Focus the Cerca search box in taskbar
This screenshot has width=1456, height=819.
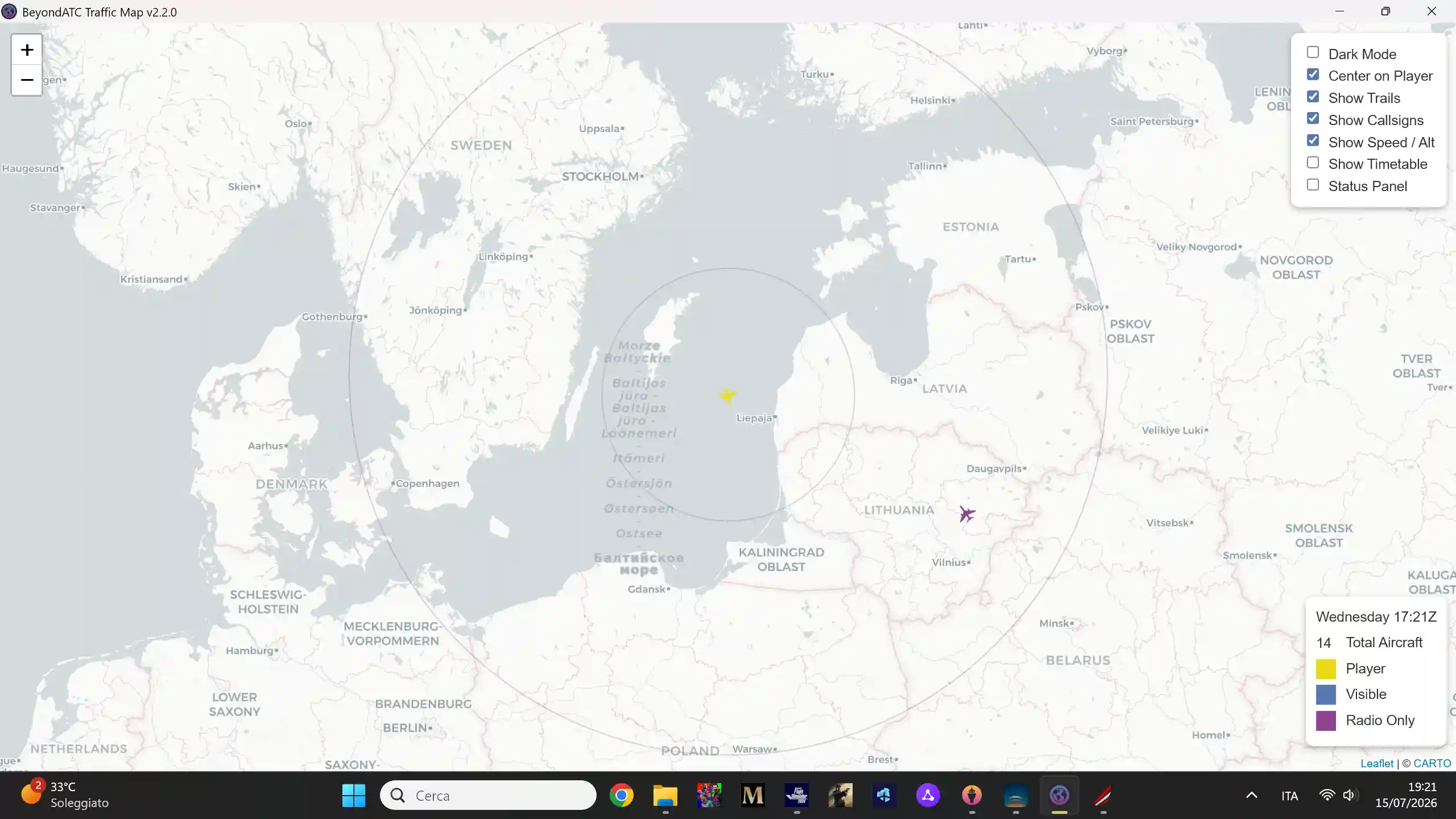tap(488, 795)
